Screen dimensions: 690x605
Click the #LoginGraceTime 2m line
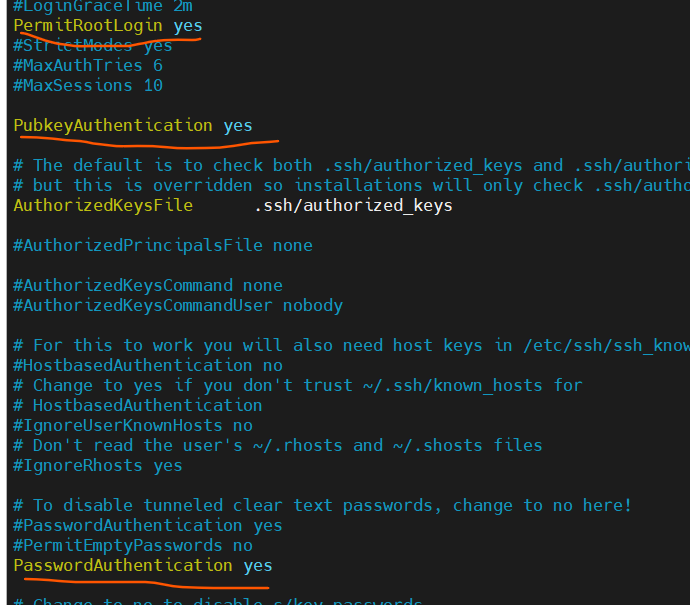pos(103,7)
